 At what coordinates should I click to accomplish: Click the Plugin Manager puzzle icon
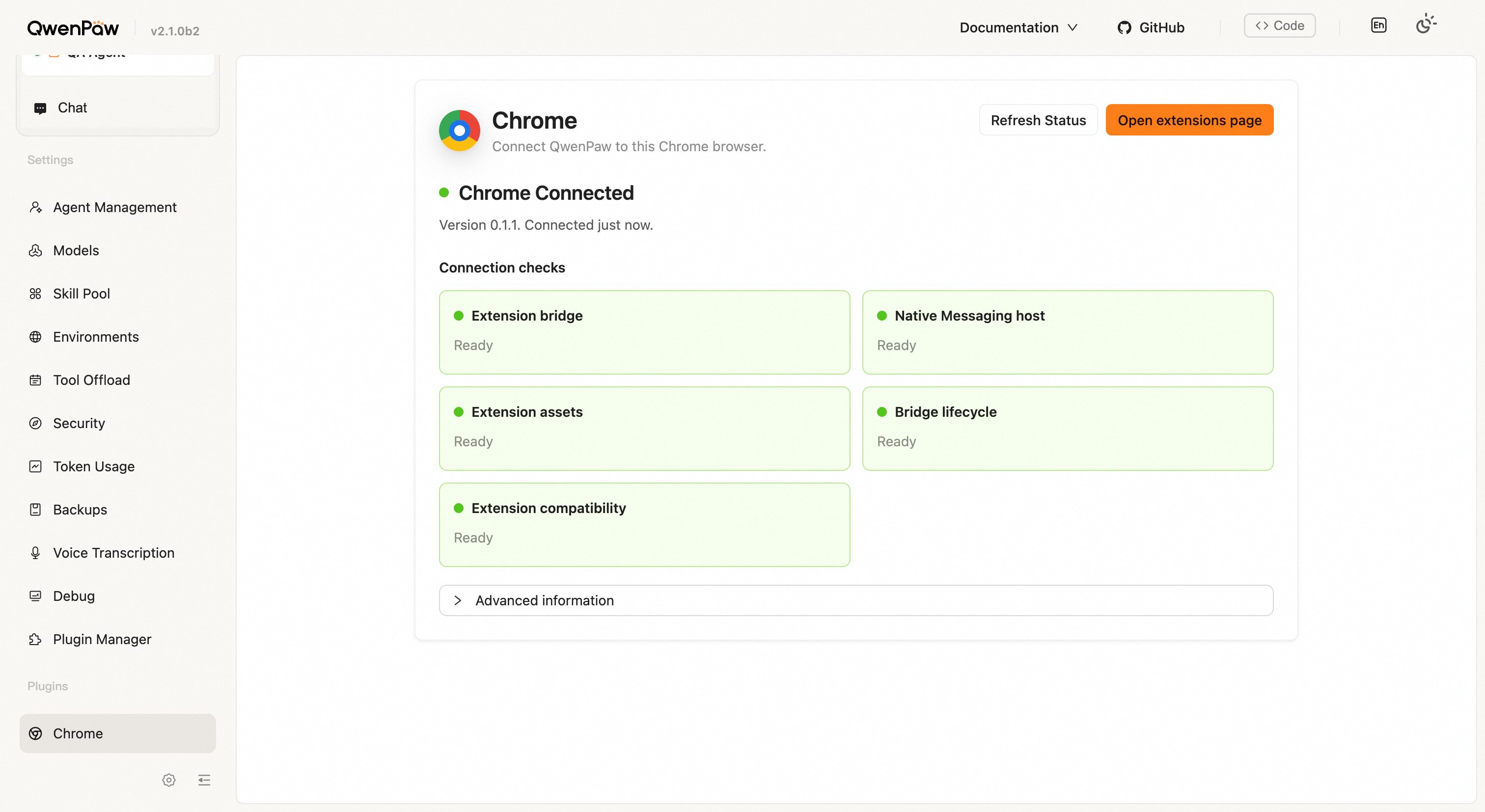tap(36, 640)
